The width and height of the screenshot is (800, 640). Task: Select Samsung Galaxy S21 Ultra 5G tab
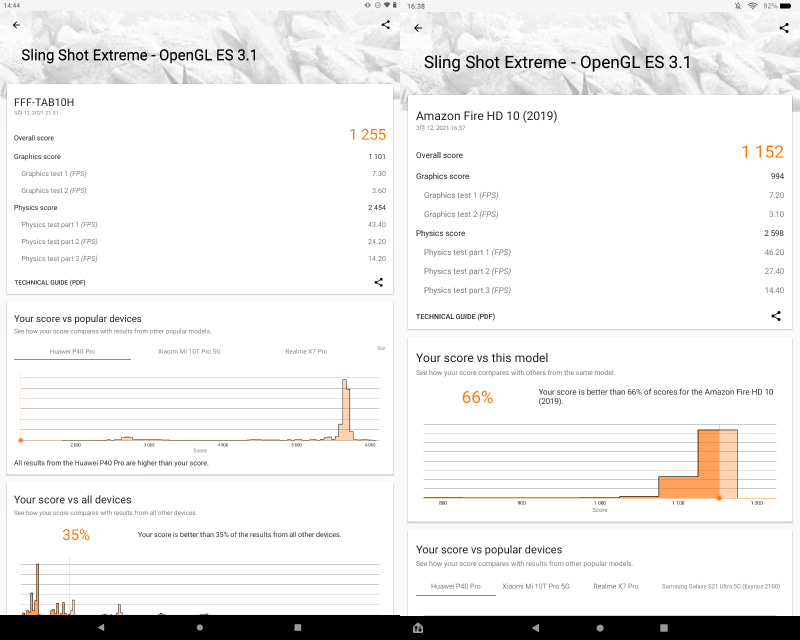point(721,586)
